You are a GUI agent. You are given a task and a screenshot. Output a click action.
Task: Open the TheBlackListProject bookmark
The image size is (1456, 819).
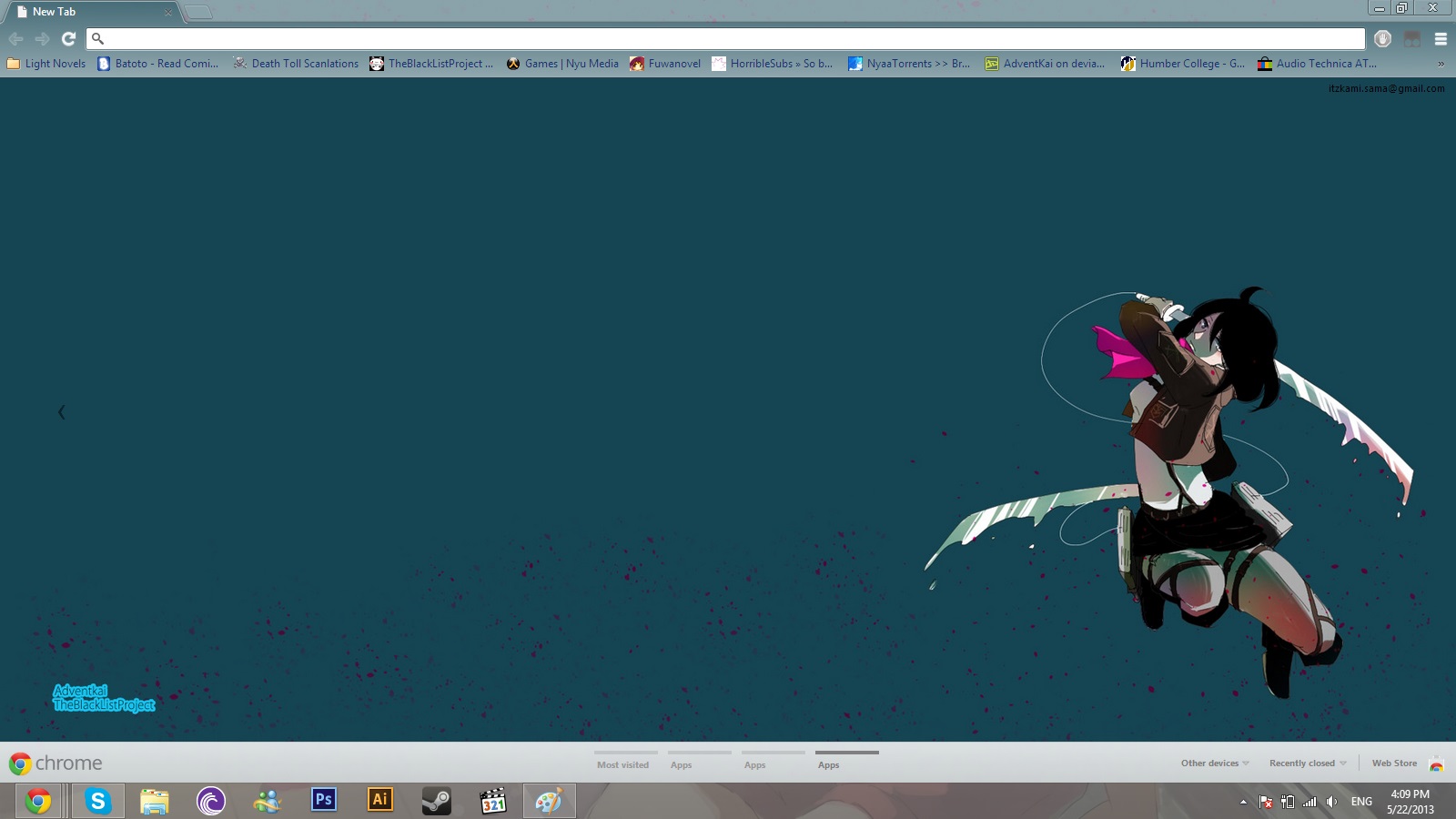point(431,64)
